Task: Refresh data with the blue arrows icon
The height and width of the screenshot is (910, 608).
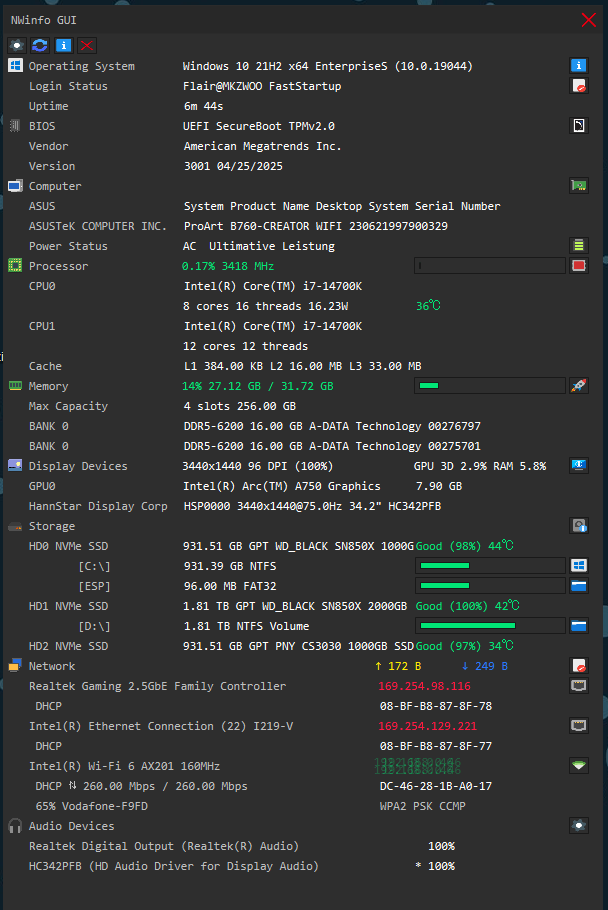Action: [x=40, y=45]
